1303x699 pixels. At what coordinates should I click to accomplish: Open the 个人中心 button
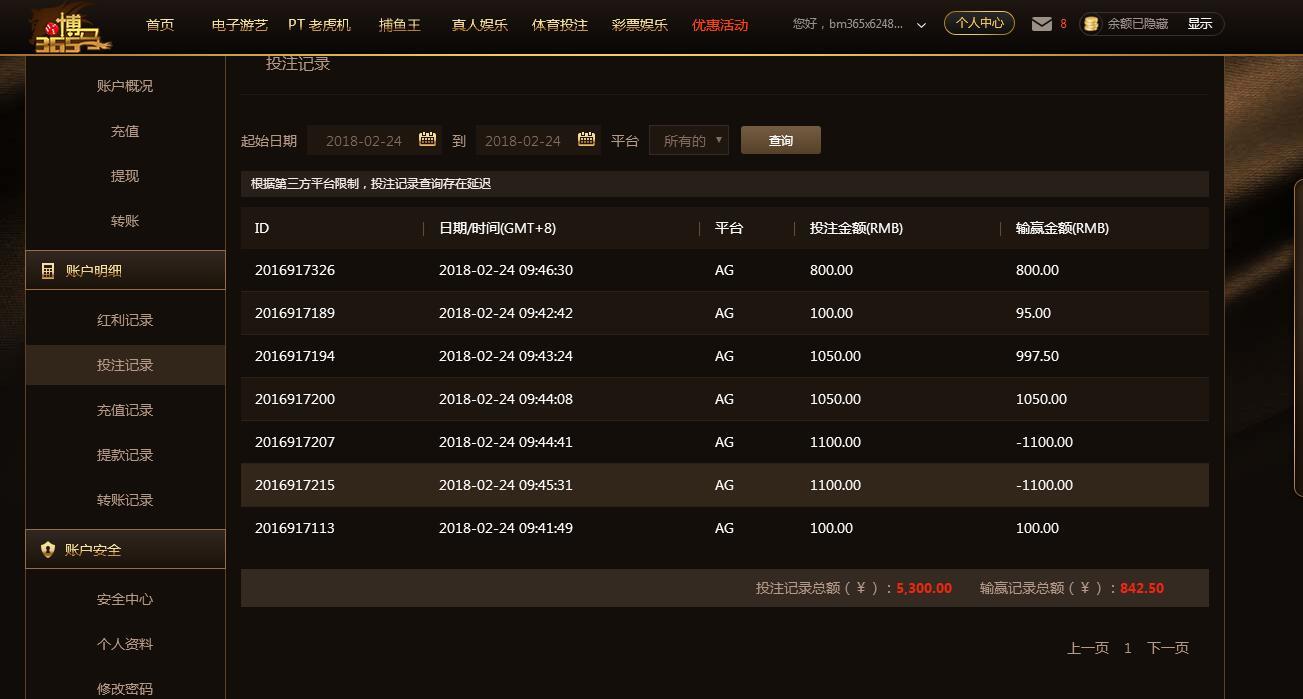[x=979, y=23]
